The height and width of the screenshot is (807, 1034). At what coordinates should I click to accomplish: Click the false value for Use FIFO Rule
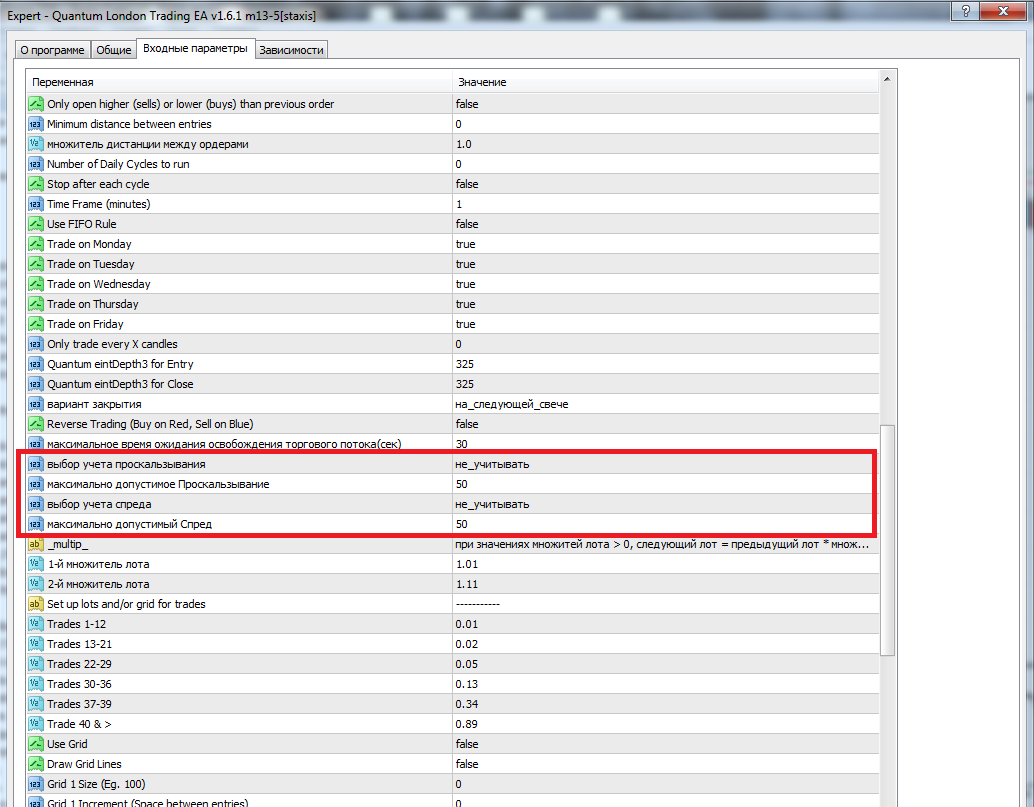pos(467,224)
